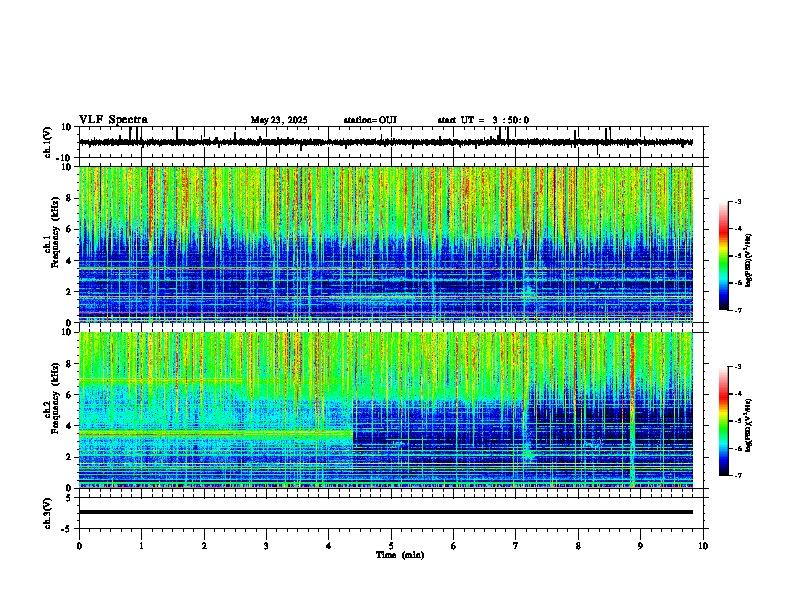Click the "-10" tick label on the ch.1(V) axis
792x612 pixels.
pos(65,158)
